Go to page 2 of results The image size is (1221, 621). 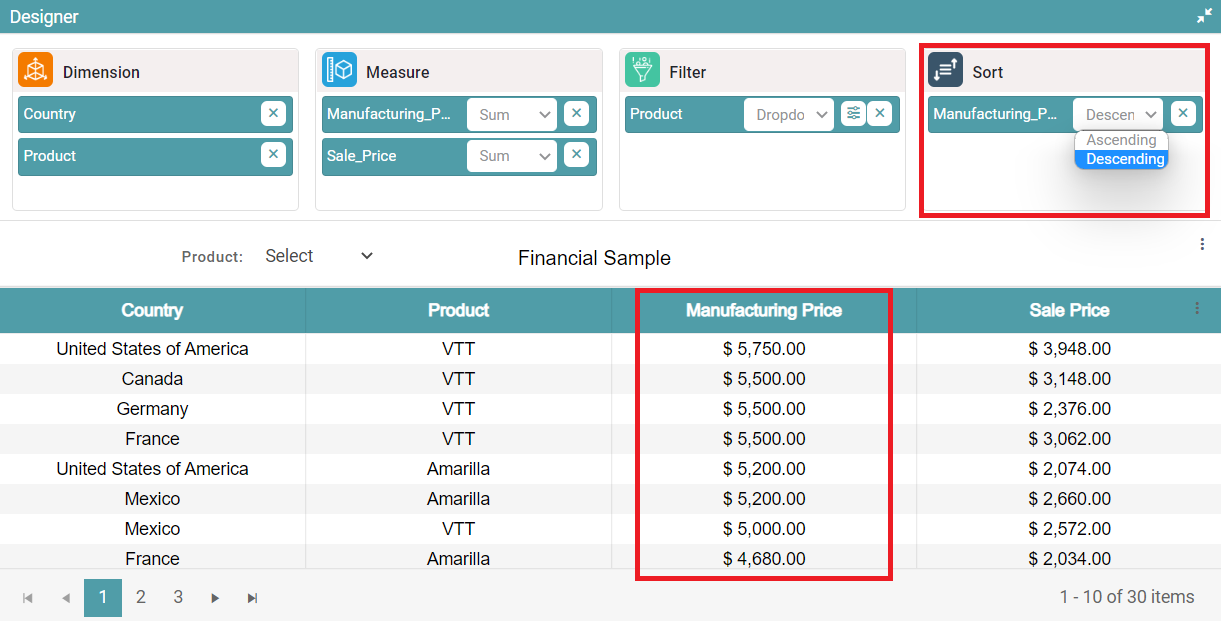pos(141,597)
